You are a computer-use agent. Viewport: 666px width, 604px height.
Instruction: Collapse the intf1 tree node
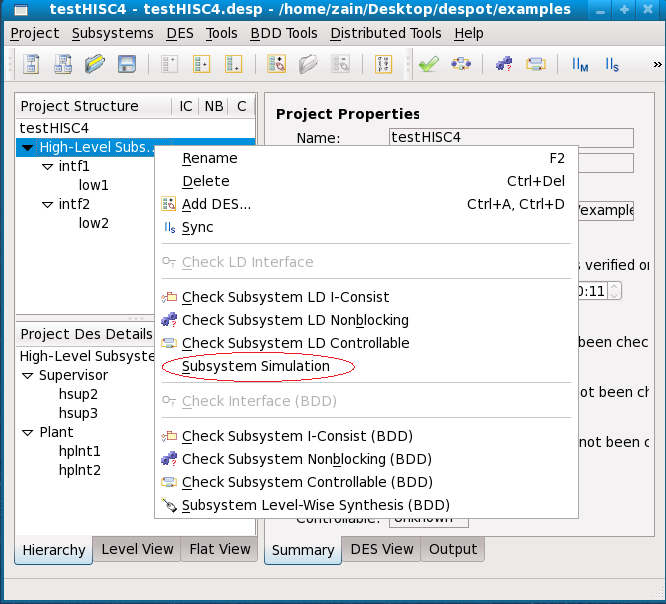[47, 167]
